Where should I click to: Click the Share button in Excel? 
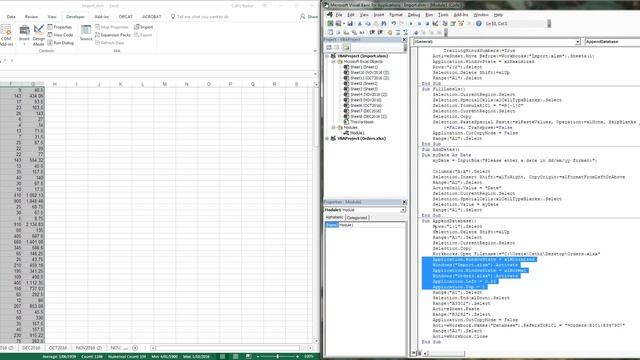pos(309,17)
